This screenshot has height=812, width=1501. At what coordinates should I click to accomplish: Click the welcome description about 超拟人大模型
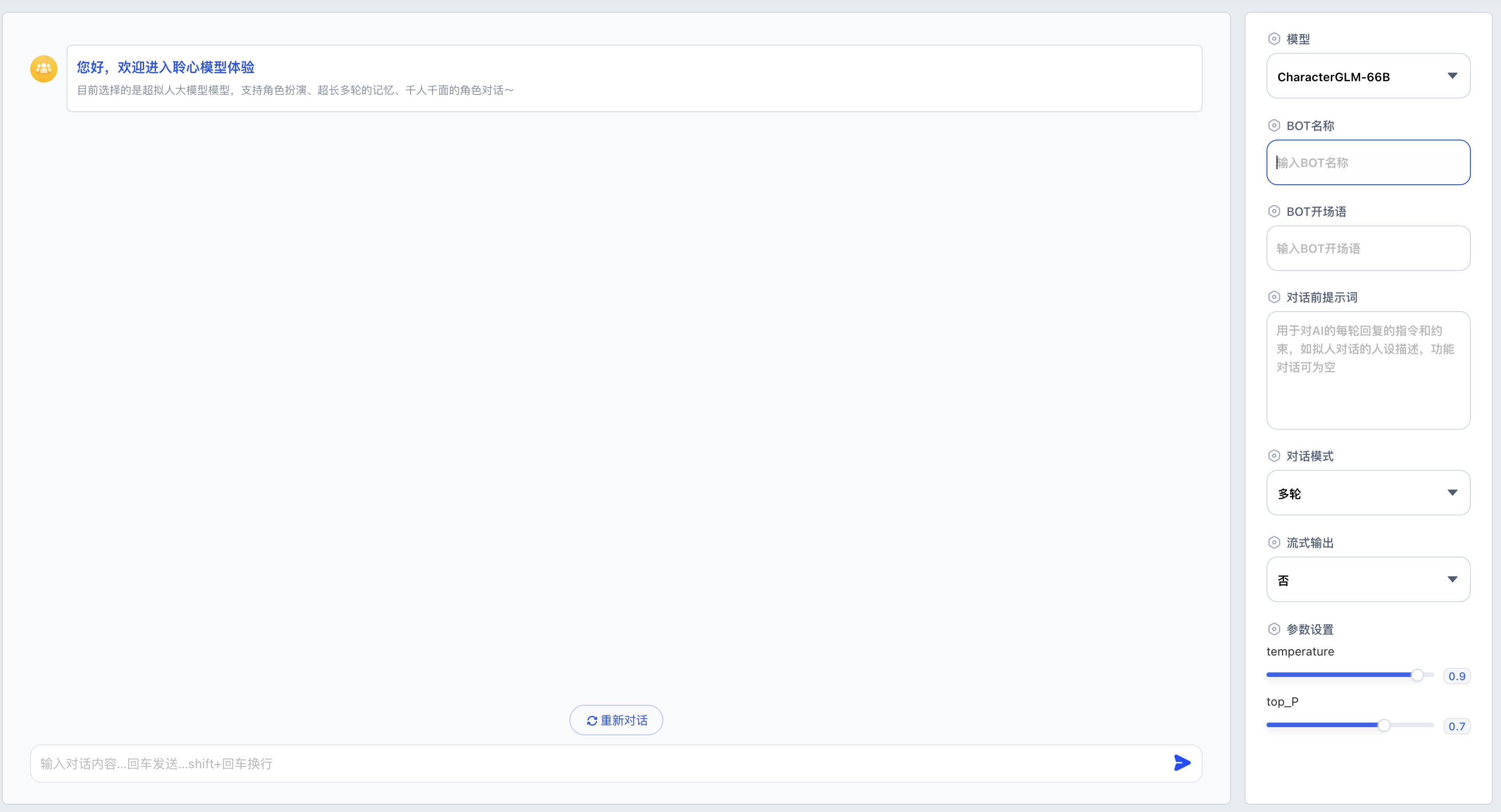296,90
